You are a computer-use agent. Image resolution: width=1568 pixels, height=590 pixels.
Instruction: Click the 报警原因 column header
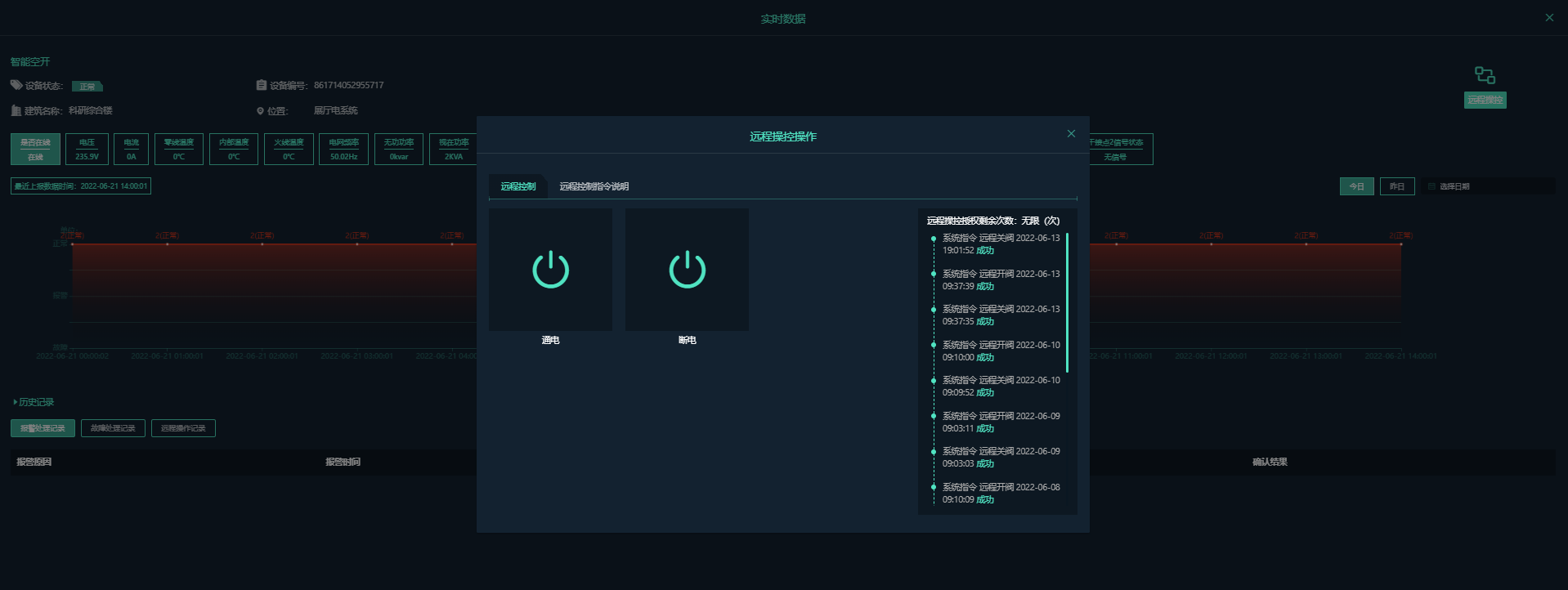click(x=34, y=462)
